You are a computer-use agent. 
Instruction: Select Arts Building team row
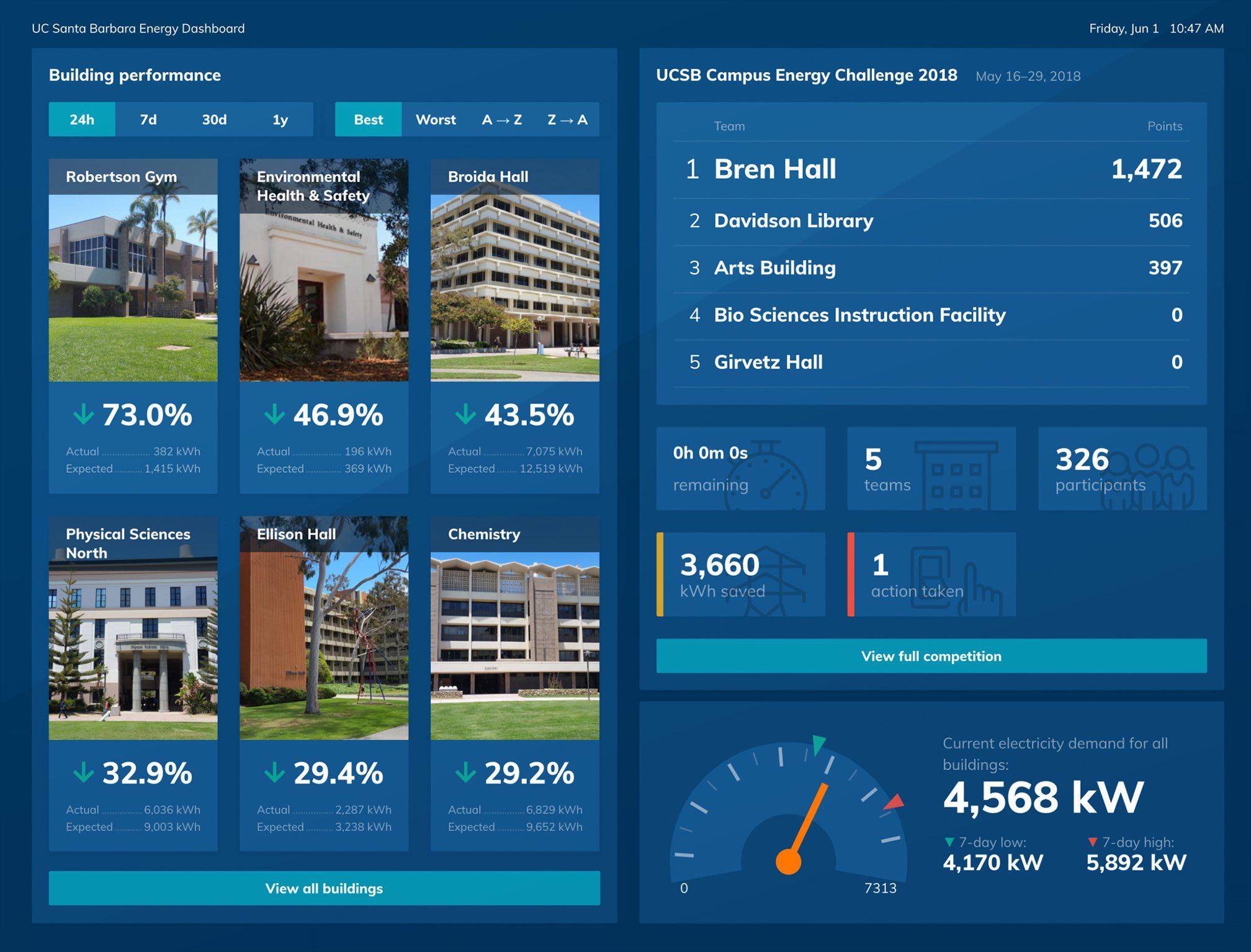tap(931, 269)
